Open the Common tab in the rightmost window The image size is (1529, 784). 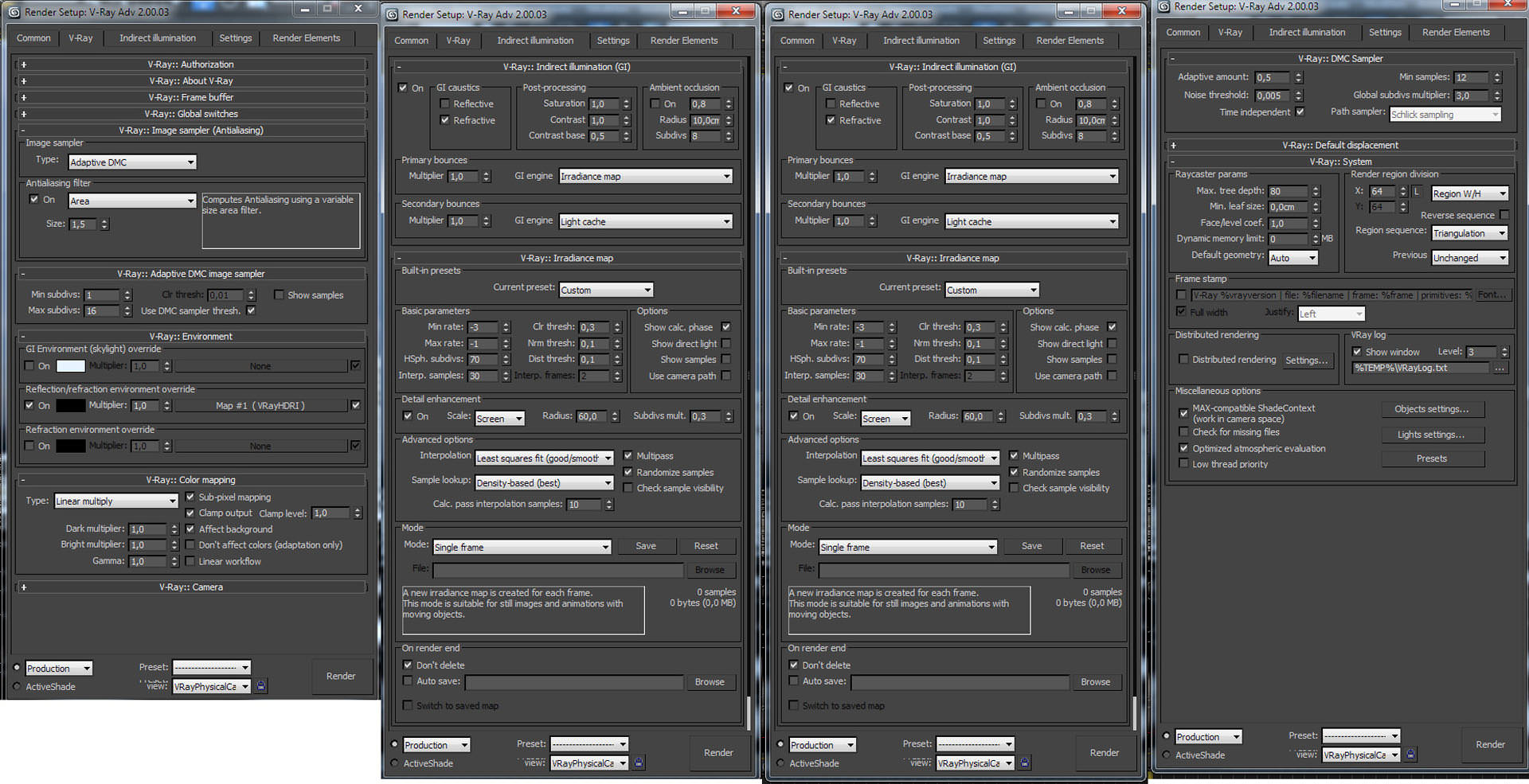[1183, 33]
